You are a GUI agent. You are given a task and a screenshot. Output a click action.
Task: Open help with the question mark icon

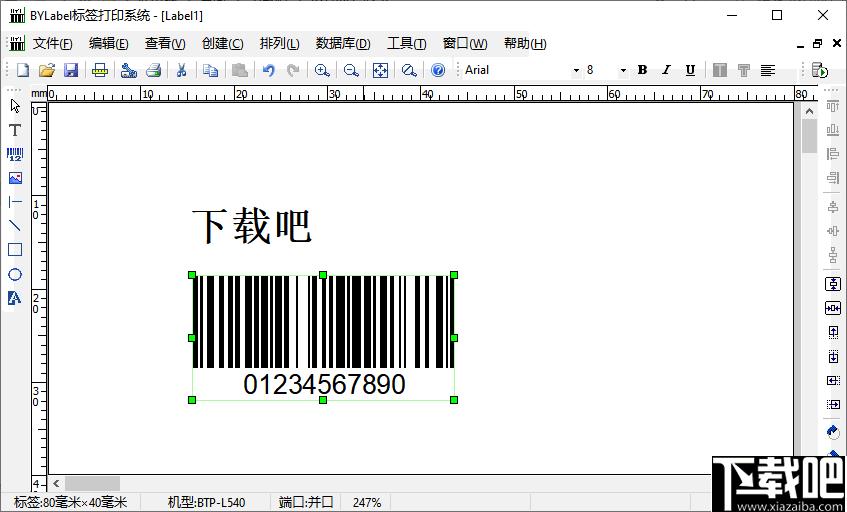(438, 70)
